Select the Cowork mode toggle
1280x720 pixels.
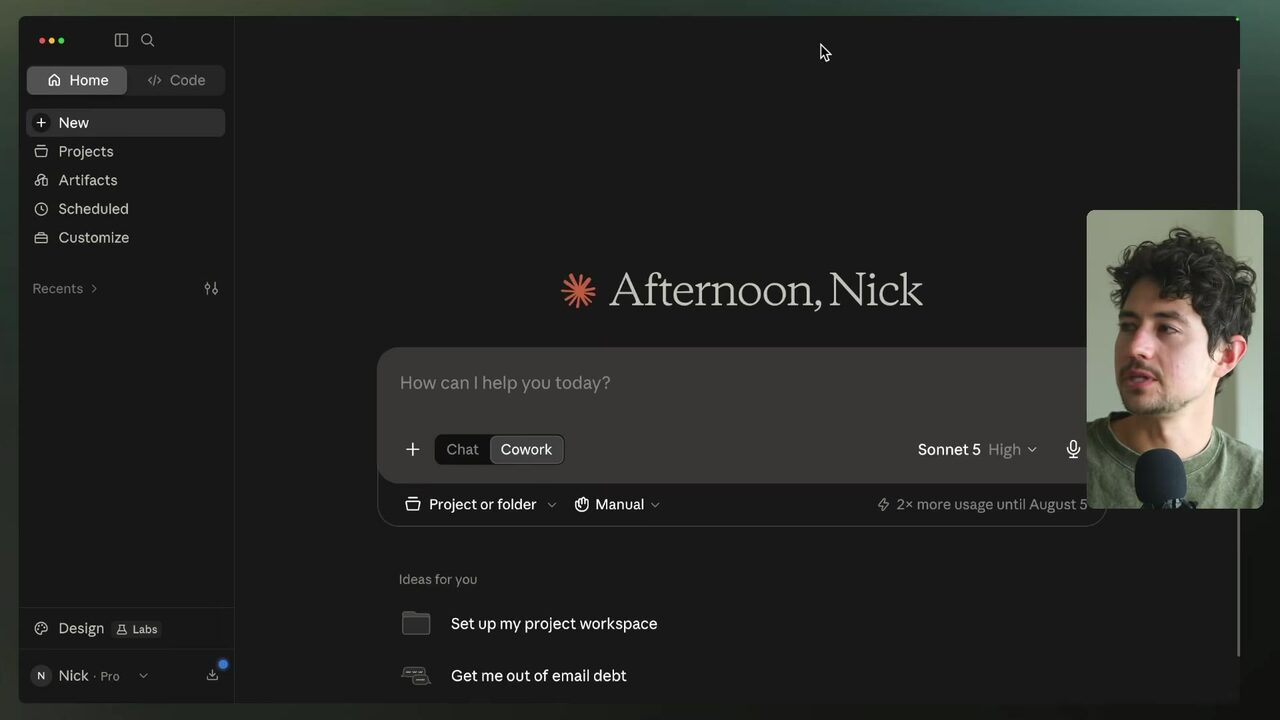526,449
